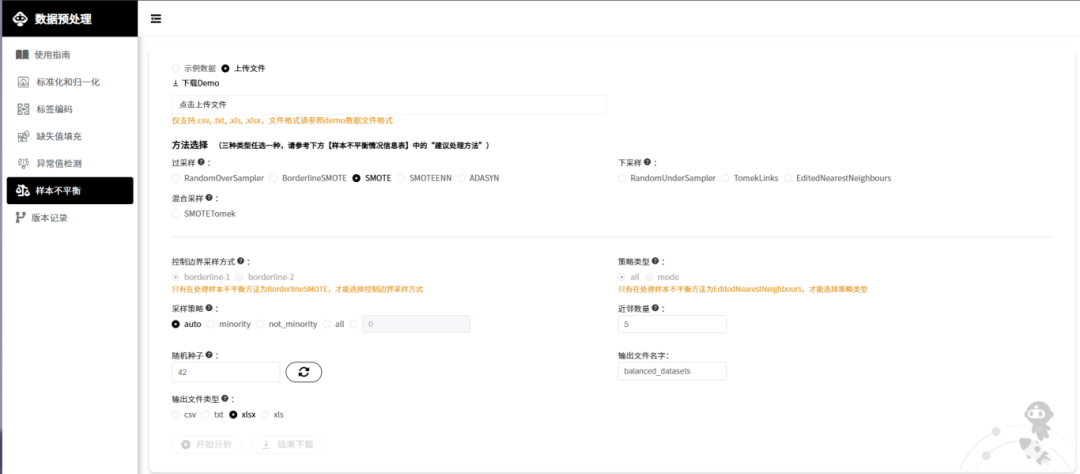
Task: Set output file type to csv
Action: [x=176, y=414]
